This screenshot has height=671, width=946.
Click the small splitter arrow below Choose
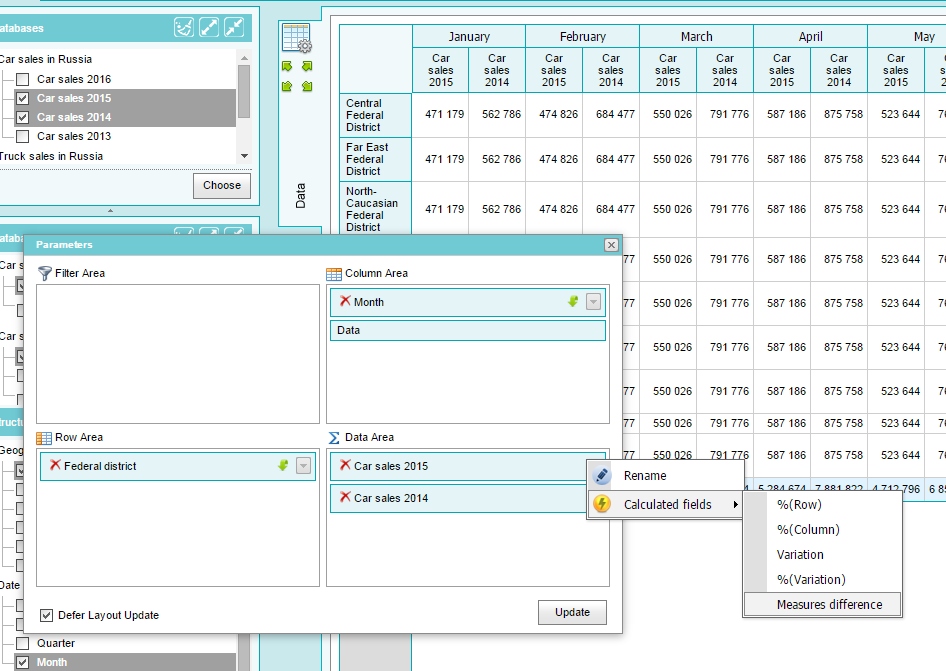110,211
